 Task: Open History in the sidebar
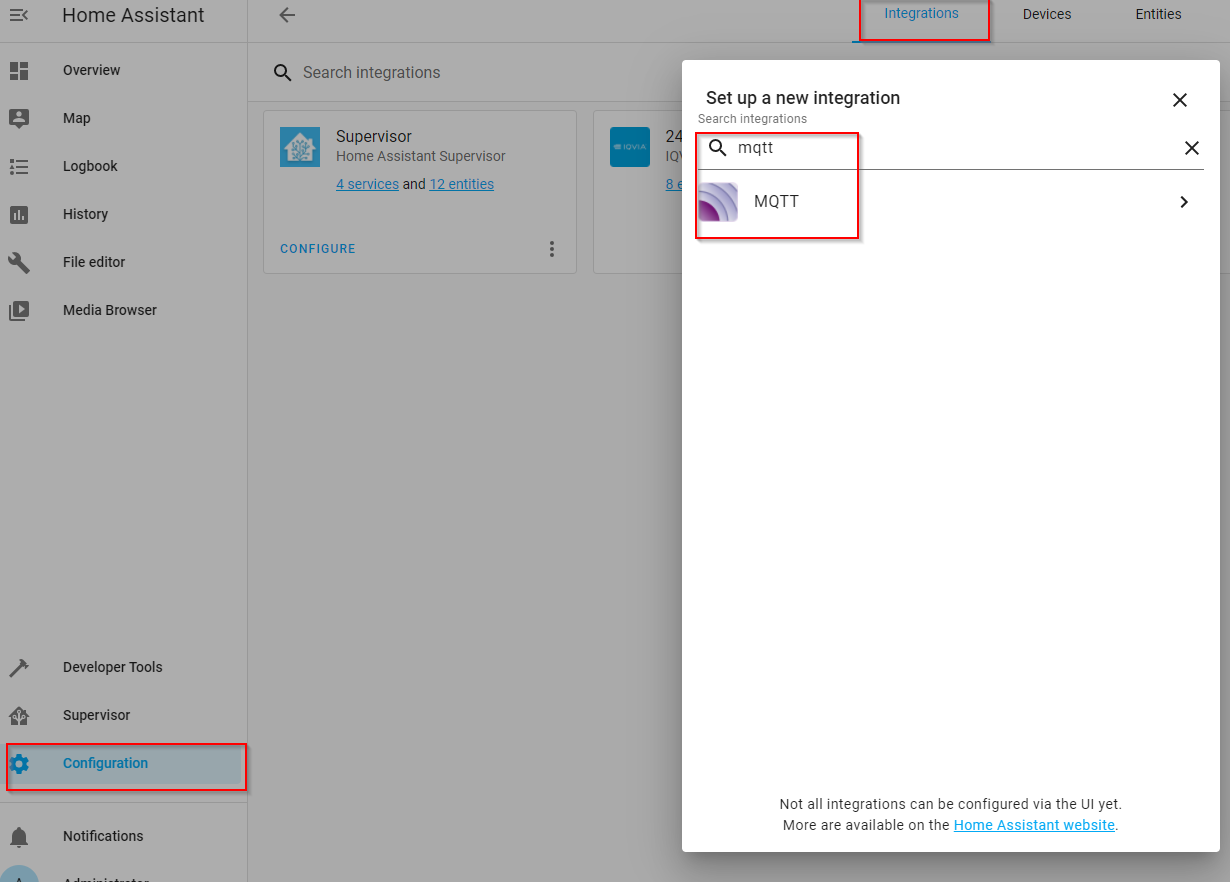pos(123,214)
